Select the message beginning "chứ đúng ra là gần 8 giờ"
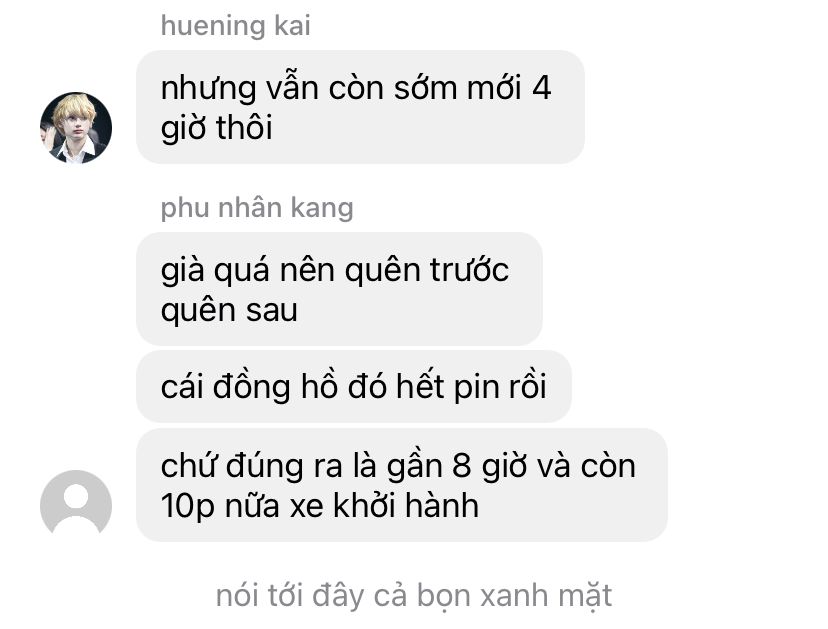828x629 pixels. [x=402, y=485]
